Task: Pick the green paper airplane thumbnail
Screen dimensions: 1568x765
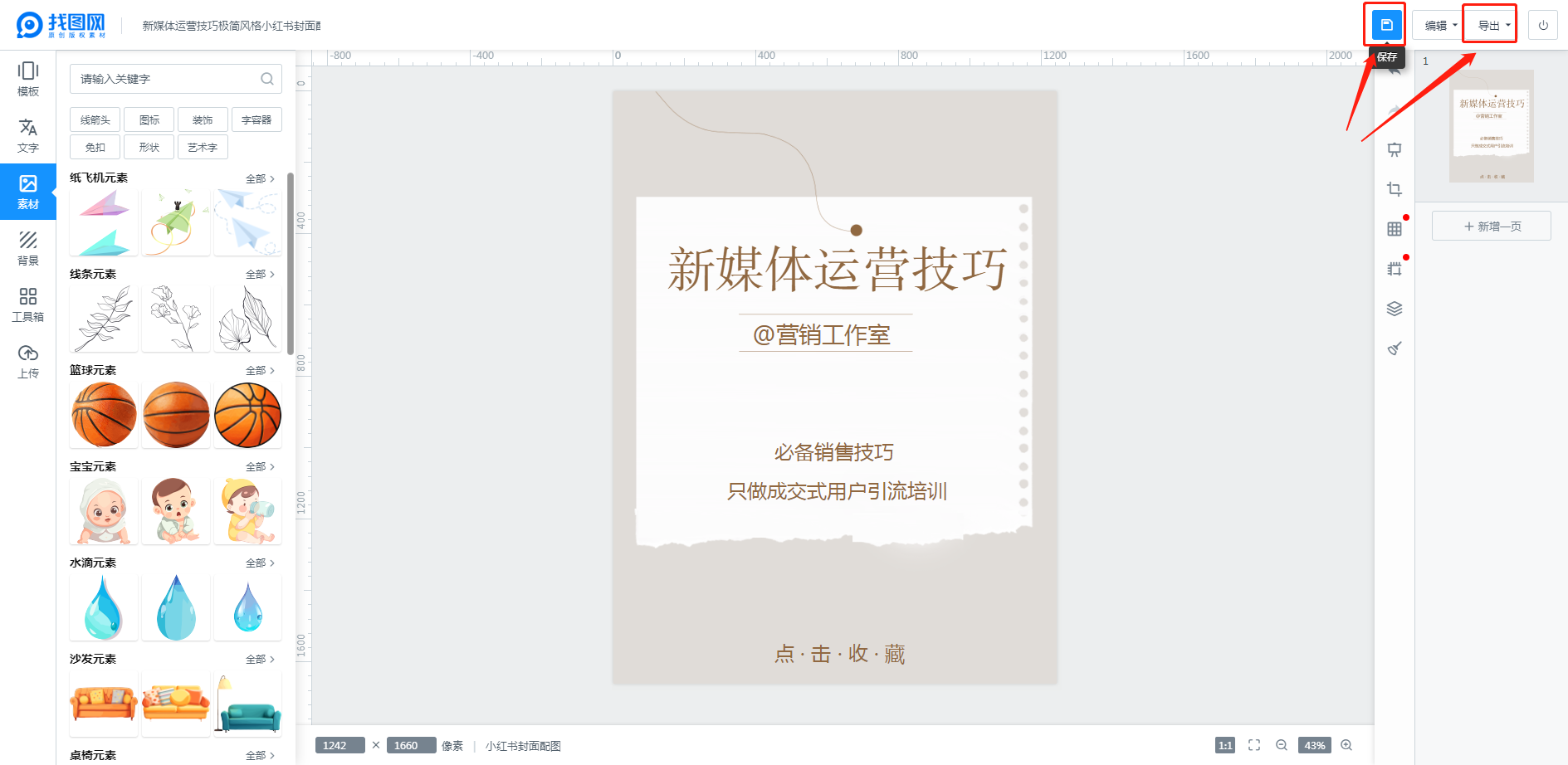Action: point(176,222)
